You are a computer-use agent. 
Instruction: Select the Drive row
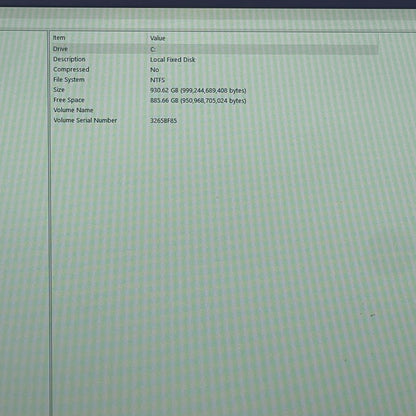(x=215, y=49)
